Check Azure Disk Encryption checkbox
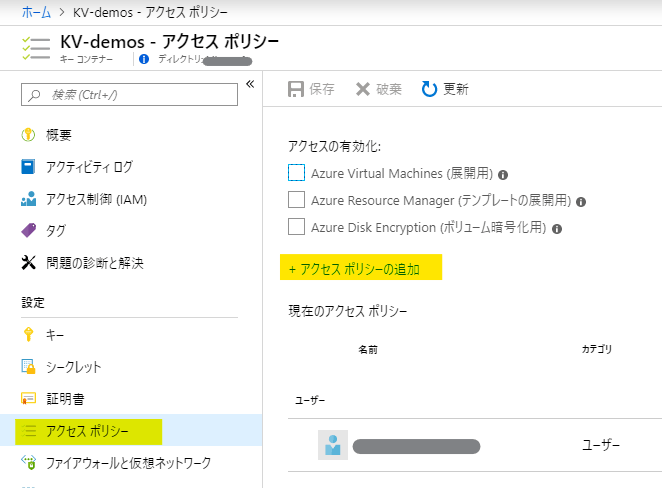The image size is (662, 488). tap(296, 227)
